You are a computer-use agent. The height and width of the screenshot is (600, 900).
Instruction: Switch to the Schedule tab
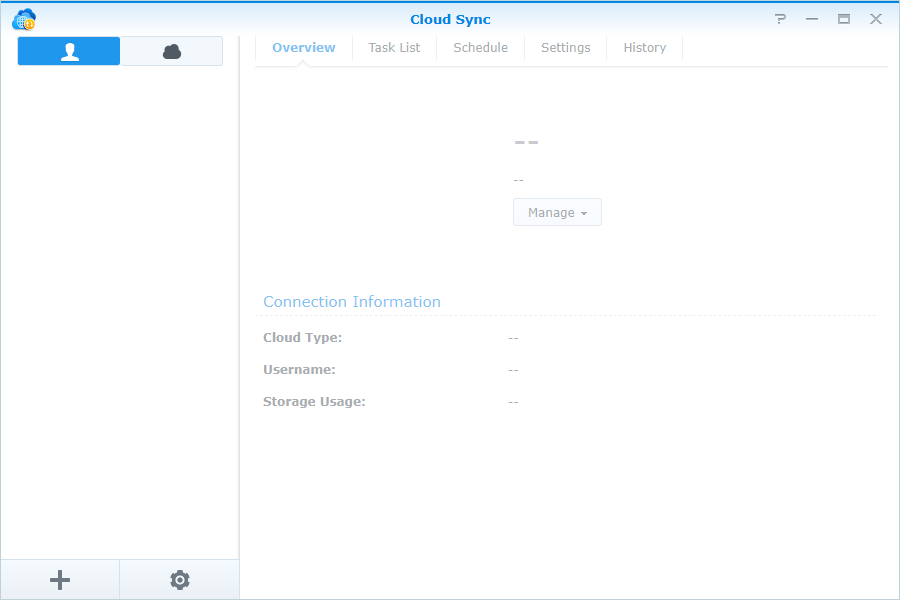[480, 48]
